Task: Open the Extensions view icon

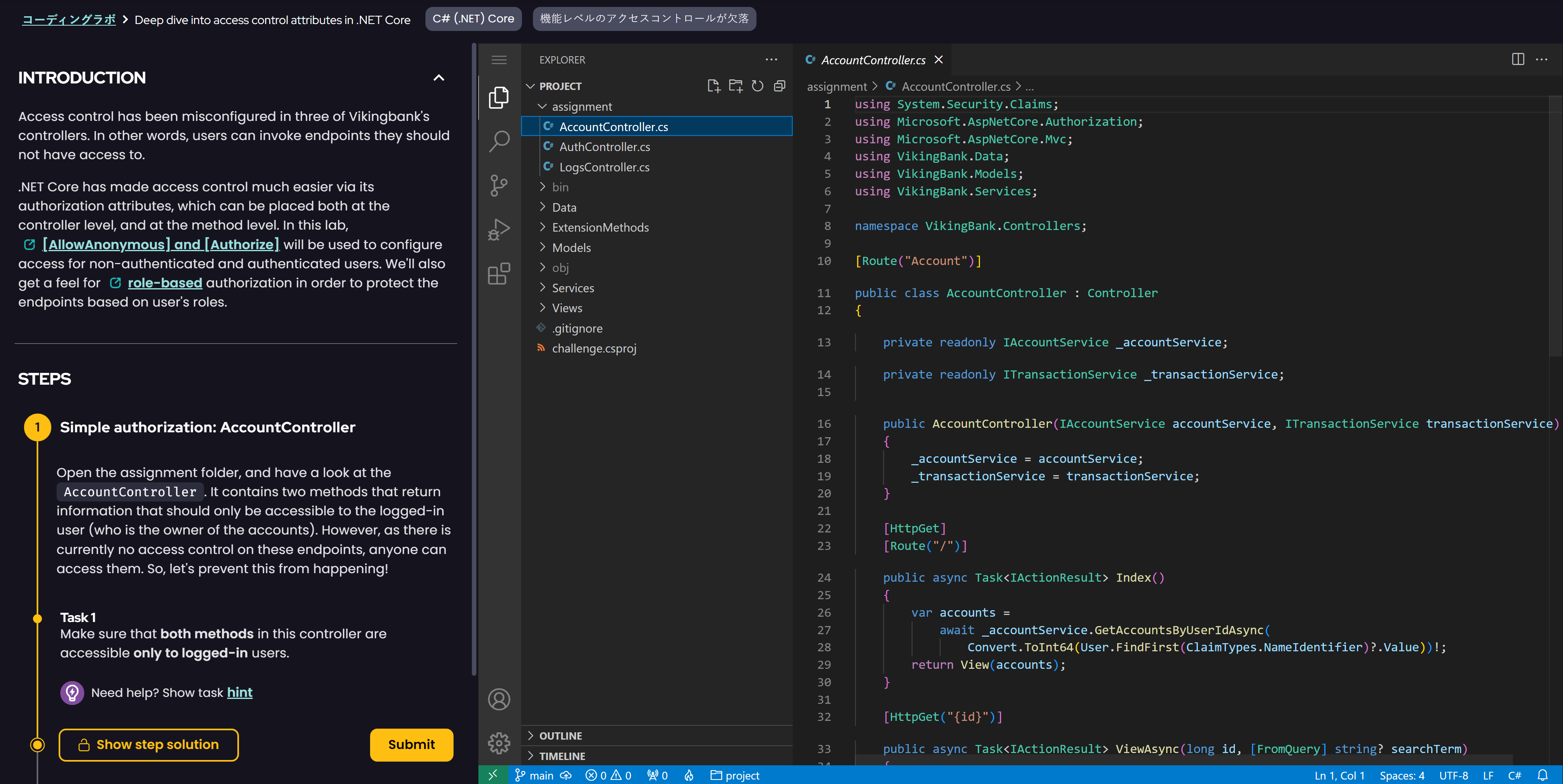Action: [x=499, y=274]
